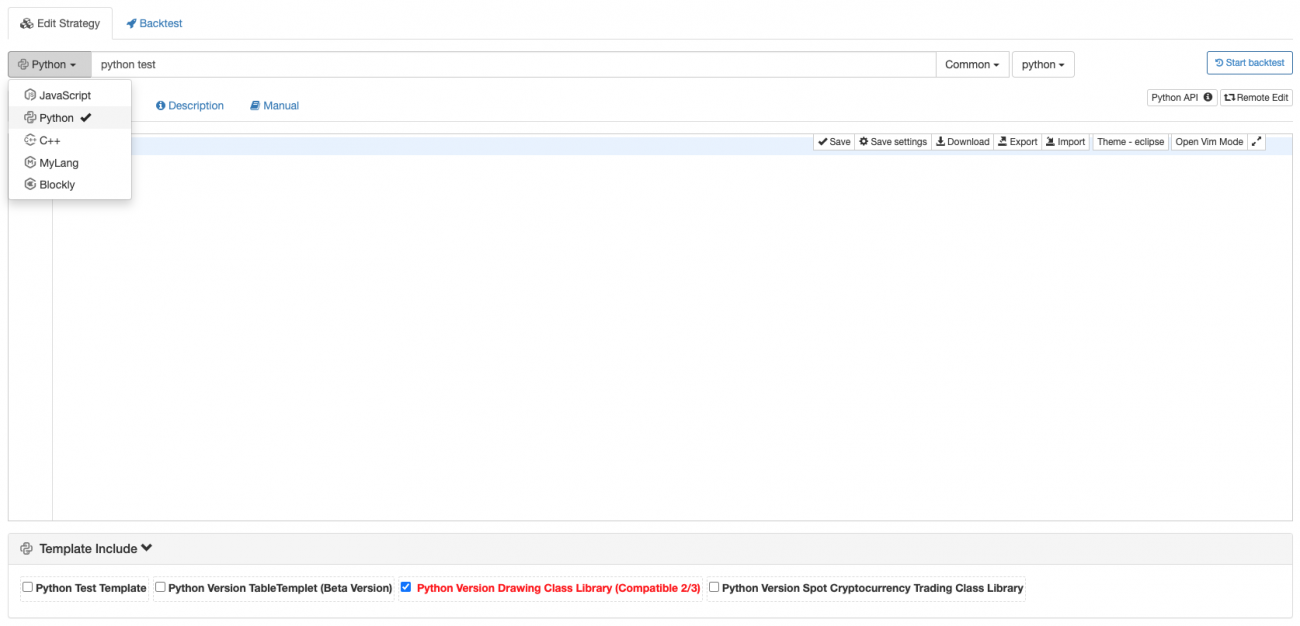Collapse the Template Include section
The image size is (1300, 626).
[x=146, y=548]
